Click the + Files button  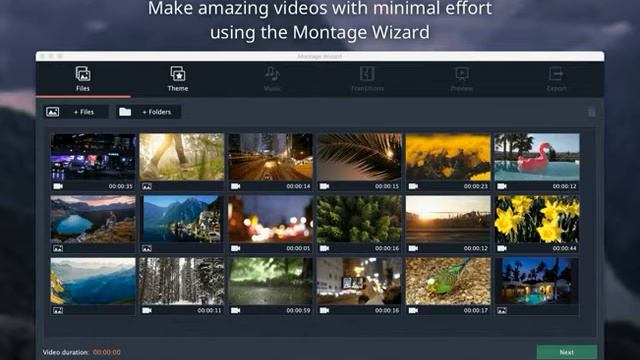pos(76,112)
